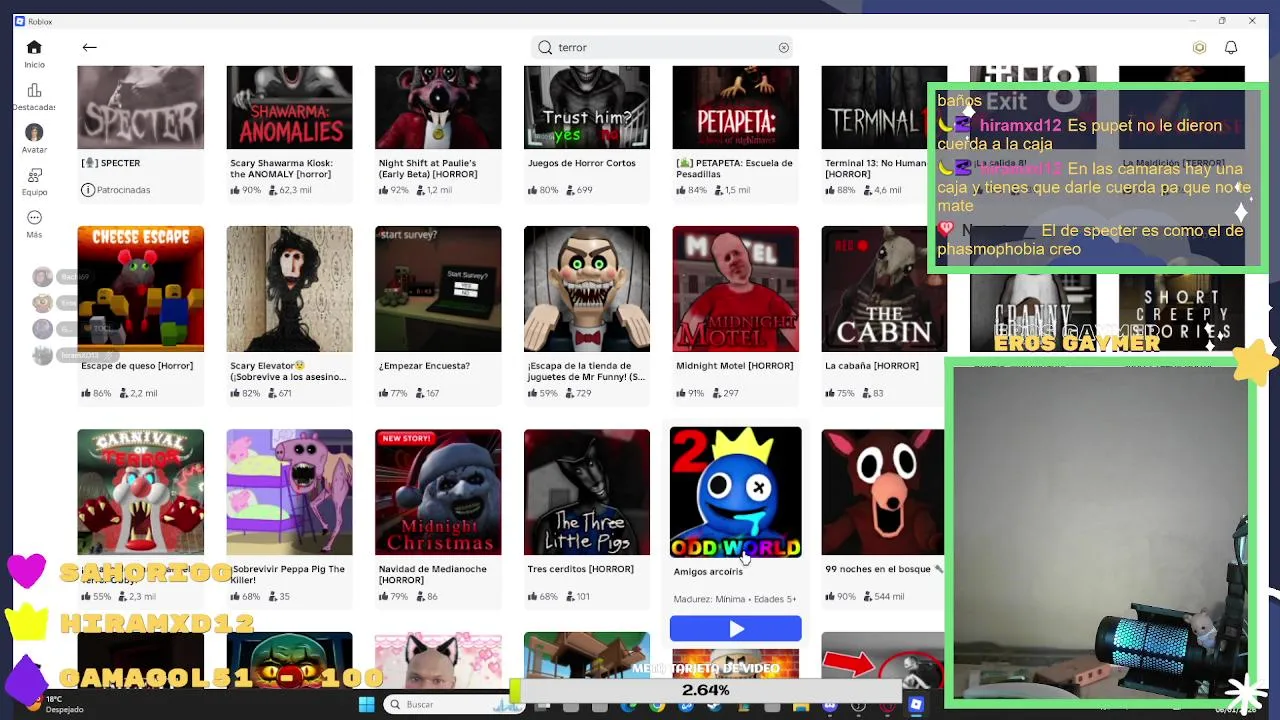Viewport: 1280px width, 720px height.
Task: Go back using the arrow button
Action: click(x=89, y=47)
